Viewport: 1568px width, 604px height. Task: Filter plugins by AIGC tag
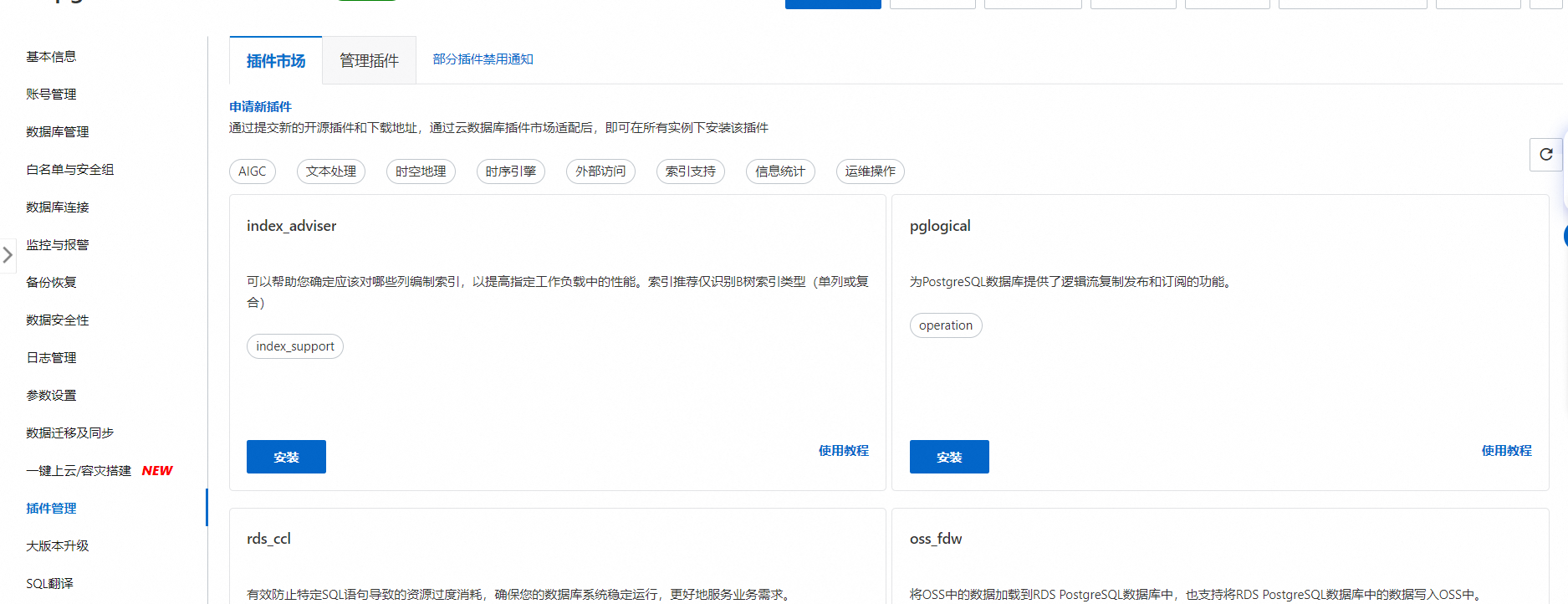tap(252, 171)
